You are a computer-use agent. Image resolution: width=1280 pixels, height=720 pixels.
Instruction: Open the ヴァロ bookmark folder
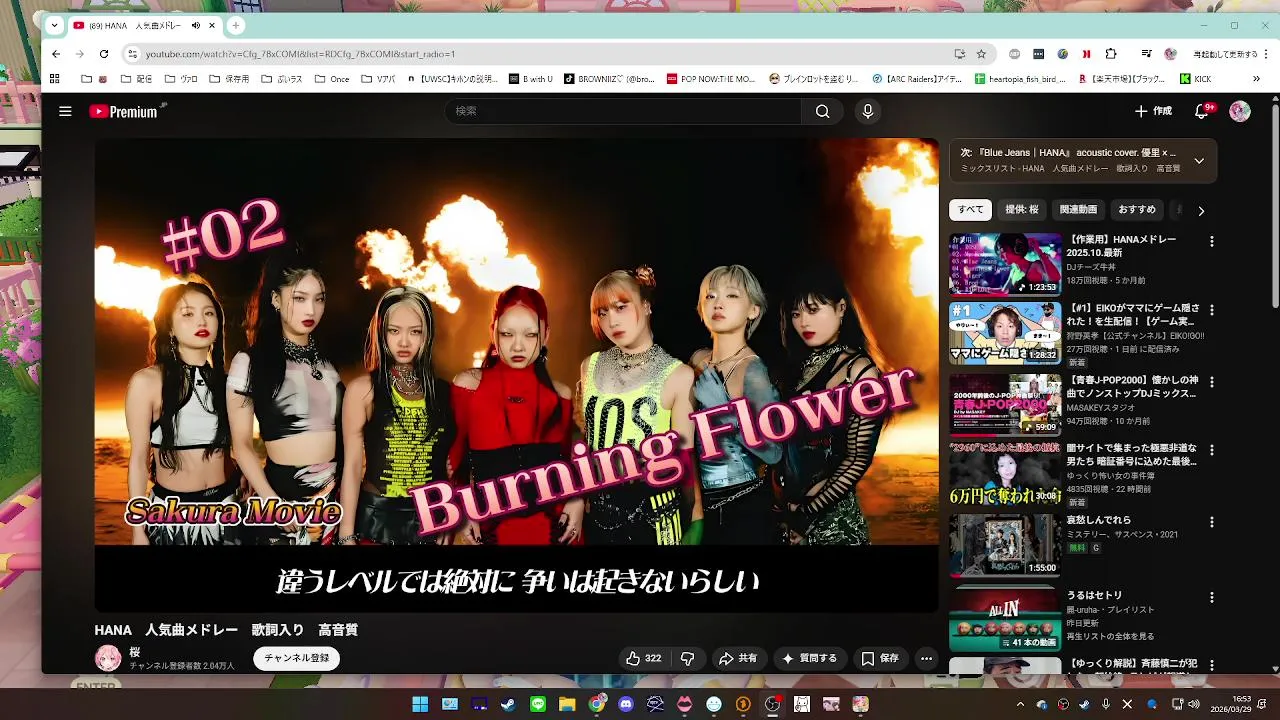click(x=181, y=78)
